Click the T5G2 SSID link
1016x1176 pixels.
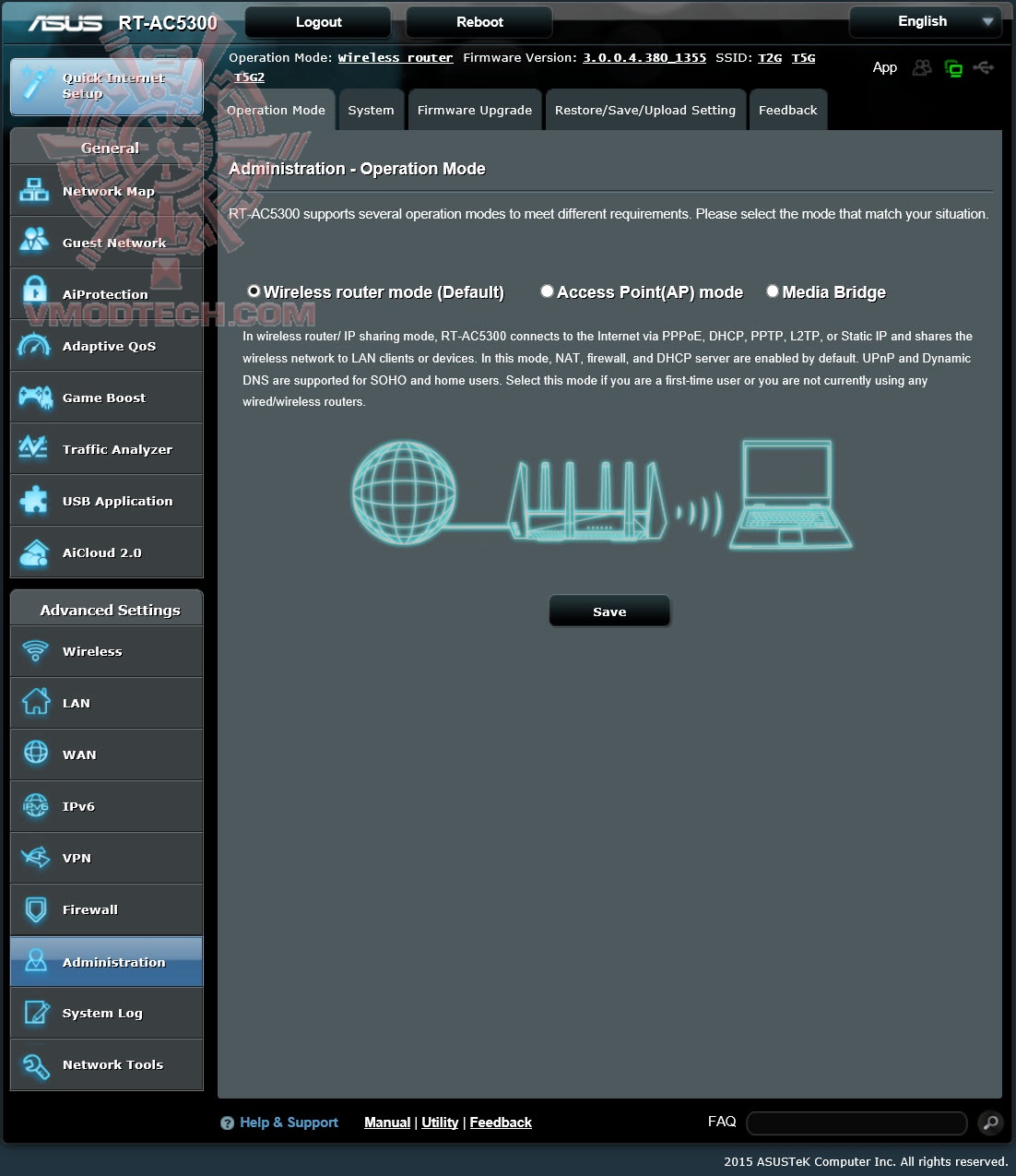point(249,77)
